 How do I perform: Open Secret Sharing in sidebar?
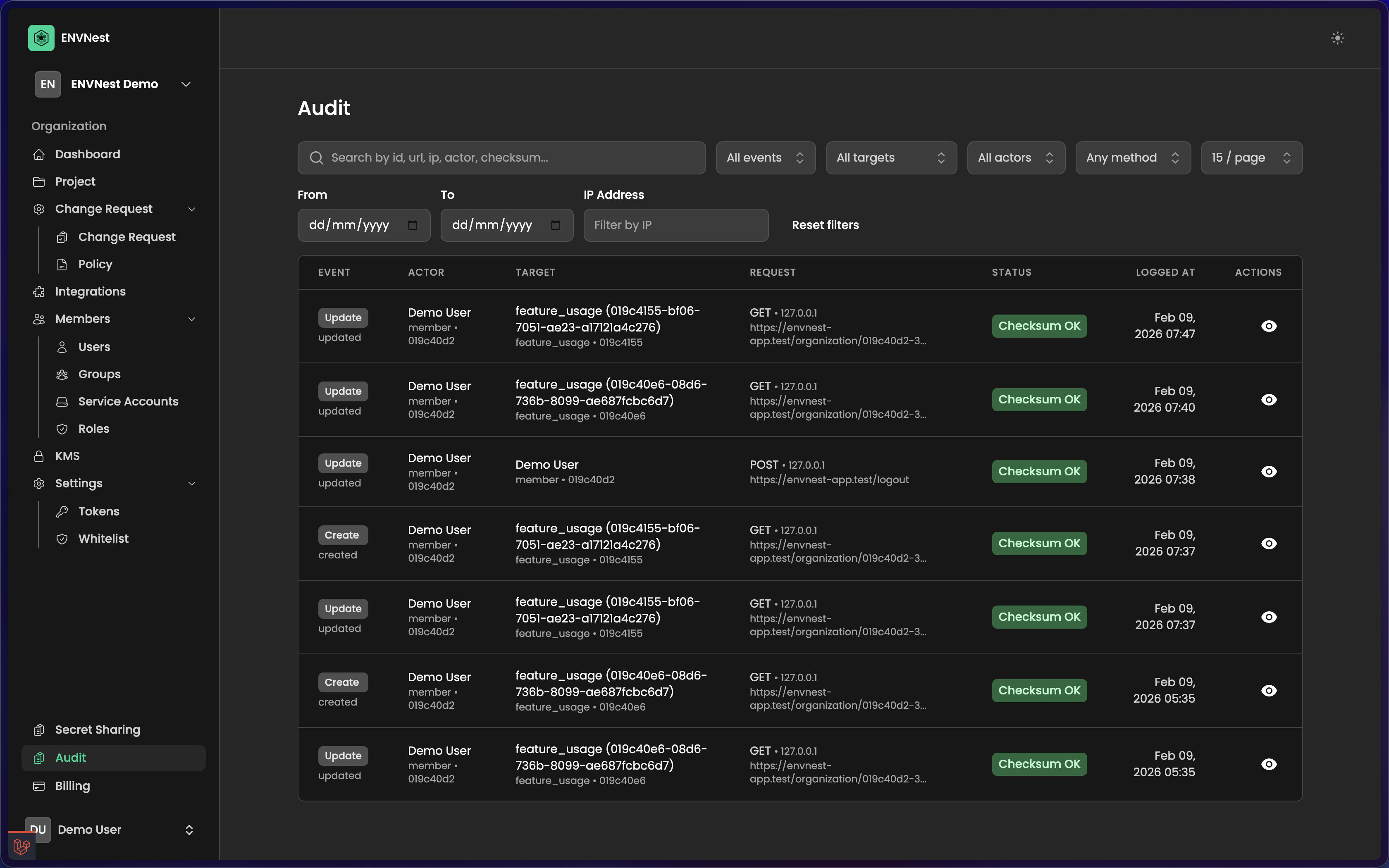point(97,729)
